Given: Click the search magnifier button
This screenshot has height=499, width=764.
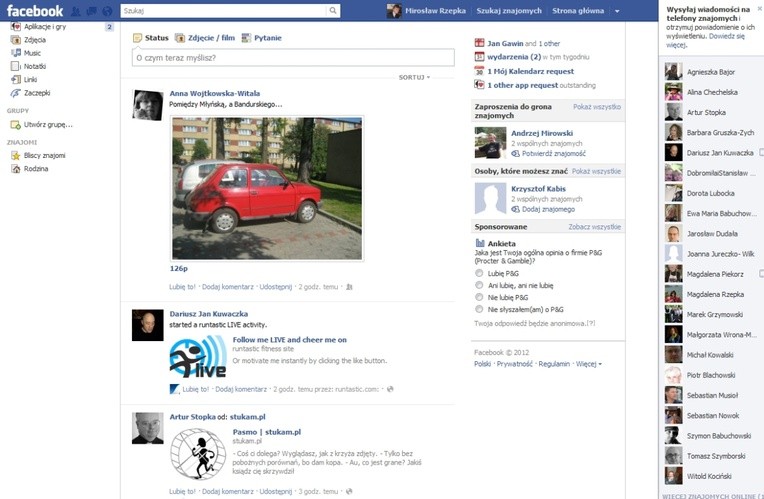Looking at the screenshot, I should point(333,10).
